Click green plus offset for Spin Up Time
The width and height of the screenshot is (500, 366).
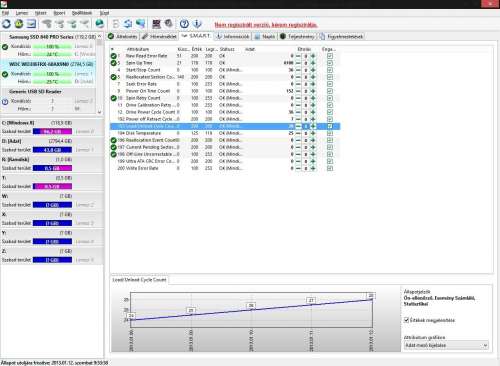click(x=313, y=63)
